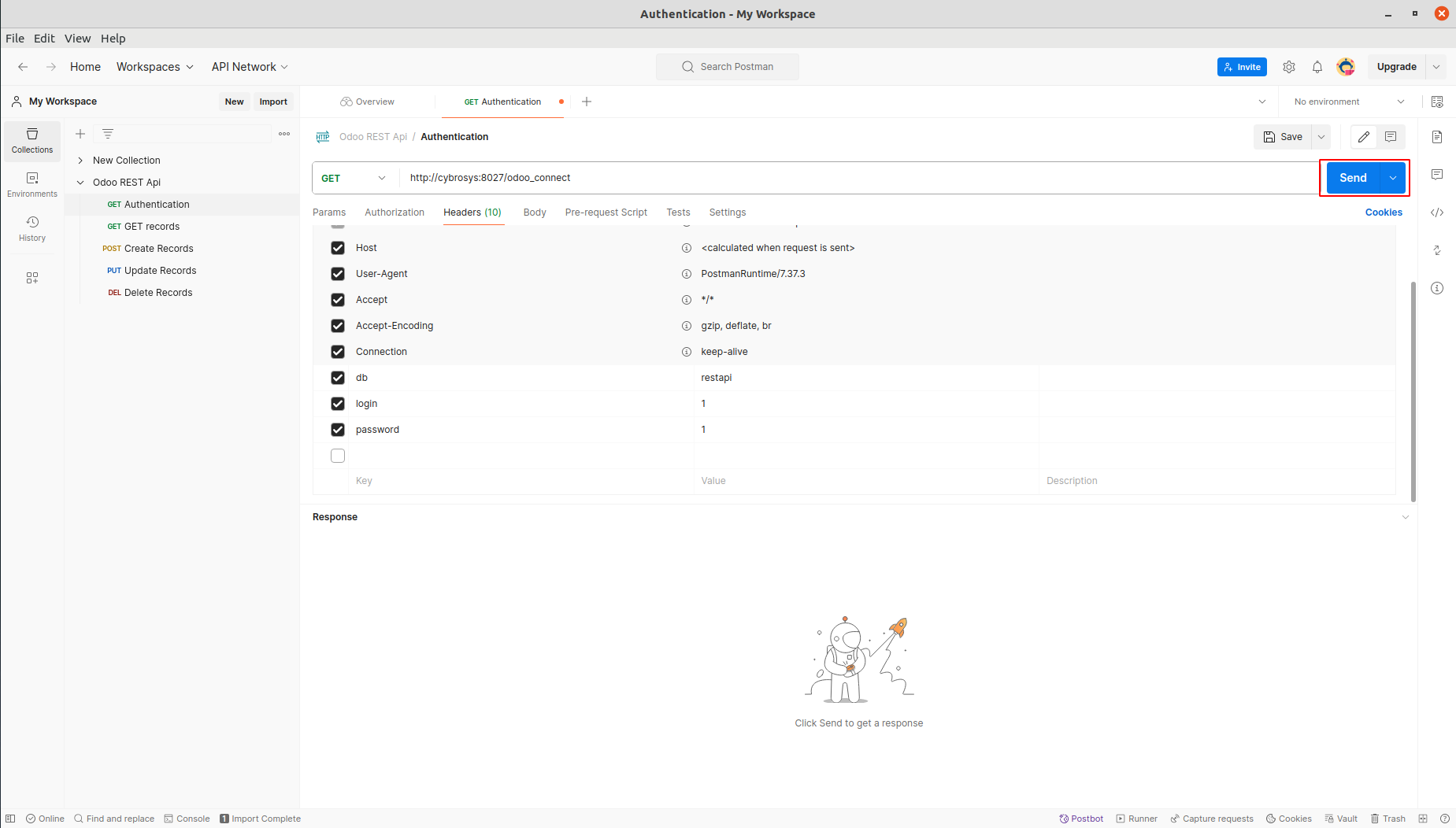Open the collections three-dot options menu

[x=284, y=134]
